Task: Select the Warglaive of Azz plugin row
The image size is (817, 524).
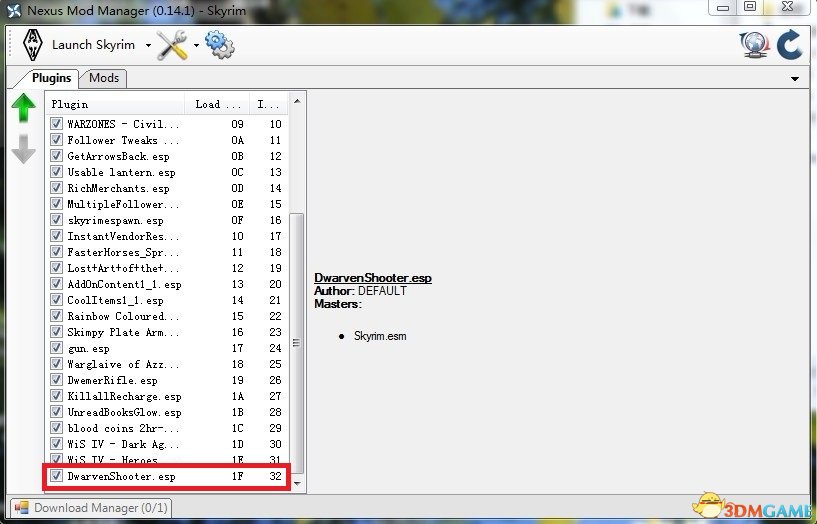Action: point(167,364)
